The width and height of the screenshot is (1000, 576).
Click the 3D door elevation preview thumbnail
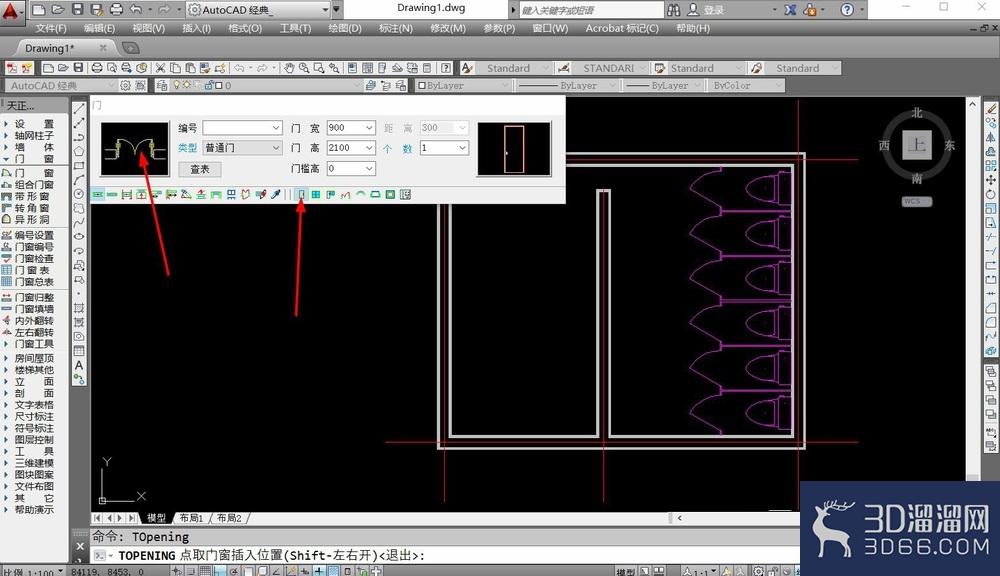(514, 149)
